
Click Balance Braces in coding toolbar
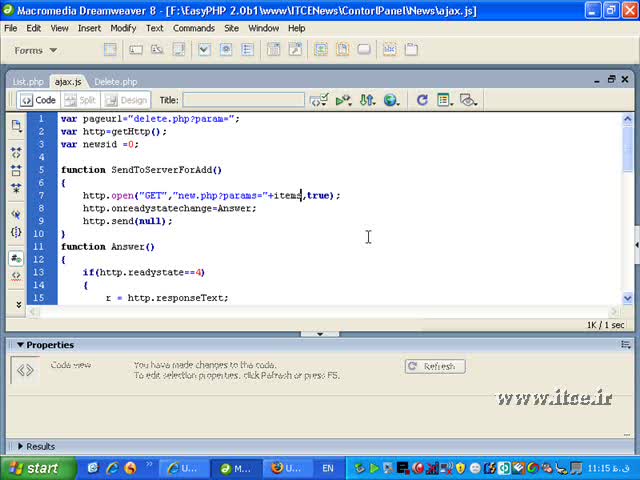[x=16, y=232]
